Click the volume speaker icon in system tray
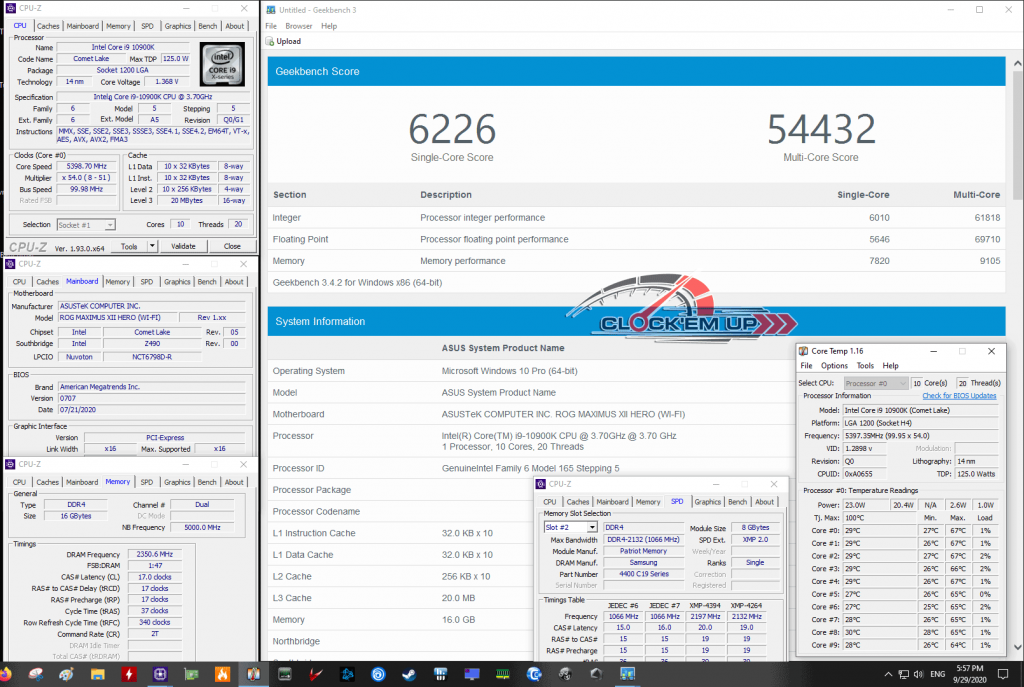 click(917, 675)
